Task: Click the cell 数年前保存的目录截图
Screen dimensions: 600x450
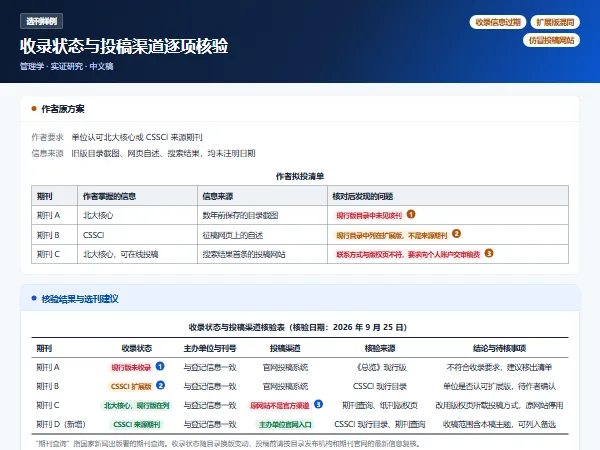Action: pyautogui.click(x=240, y=215)
